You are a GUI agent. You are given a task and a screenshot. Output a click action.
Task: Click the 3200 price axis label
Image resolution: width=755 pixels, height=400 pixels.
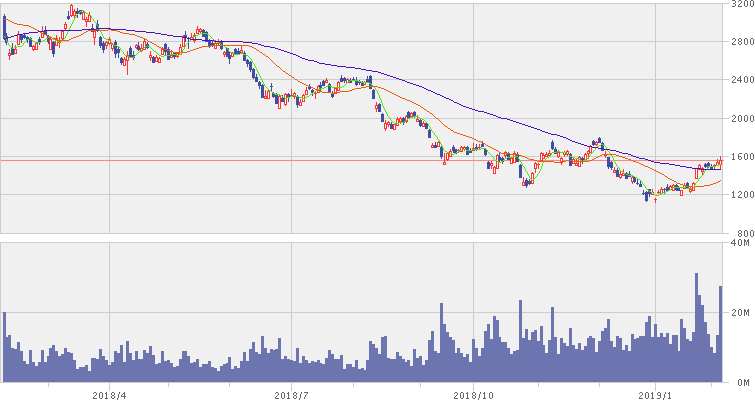pyautogui.click(x=739, y=5)
